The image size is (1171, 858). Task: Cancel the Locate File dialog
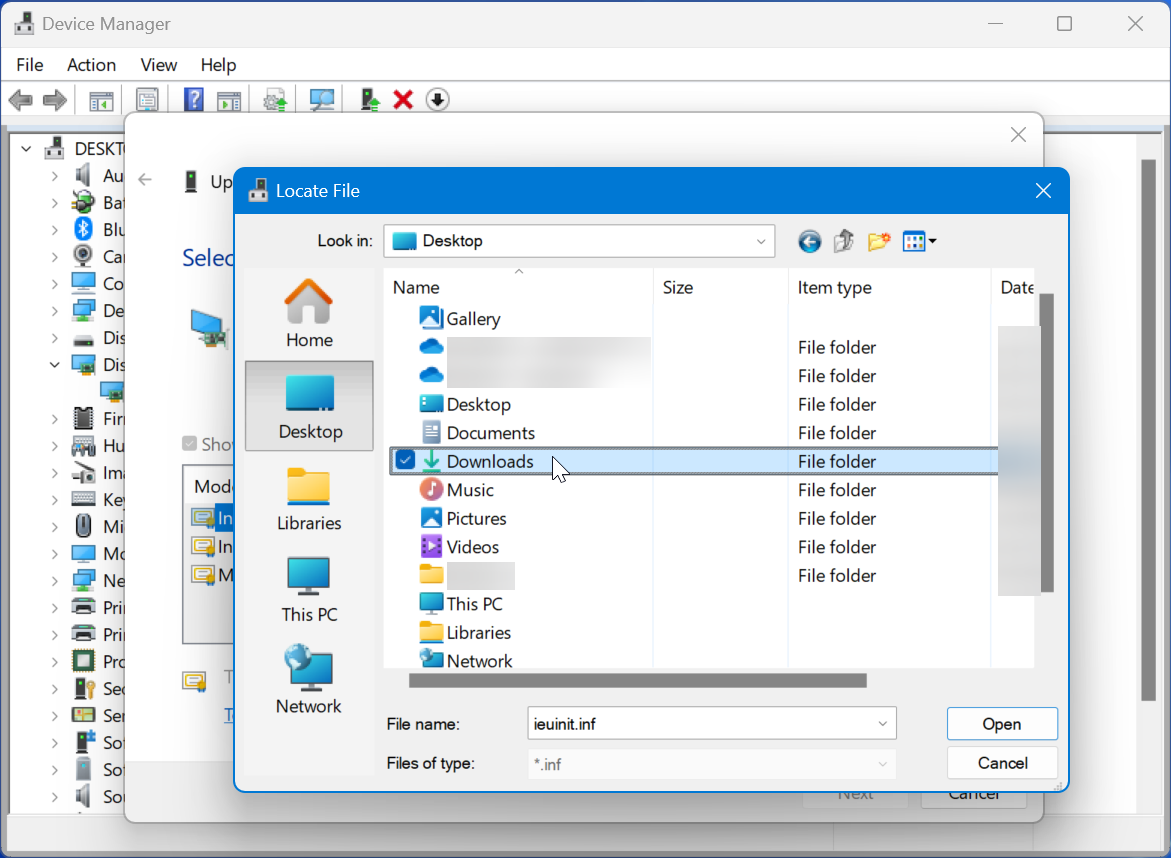(1002, 762)
